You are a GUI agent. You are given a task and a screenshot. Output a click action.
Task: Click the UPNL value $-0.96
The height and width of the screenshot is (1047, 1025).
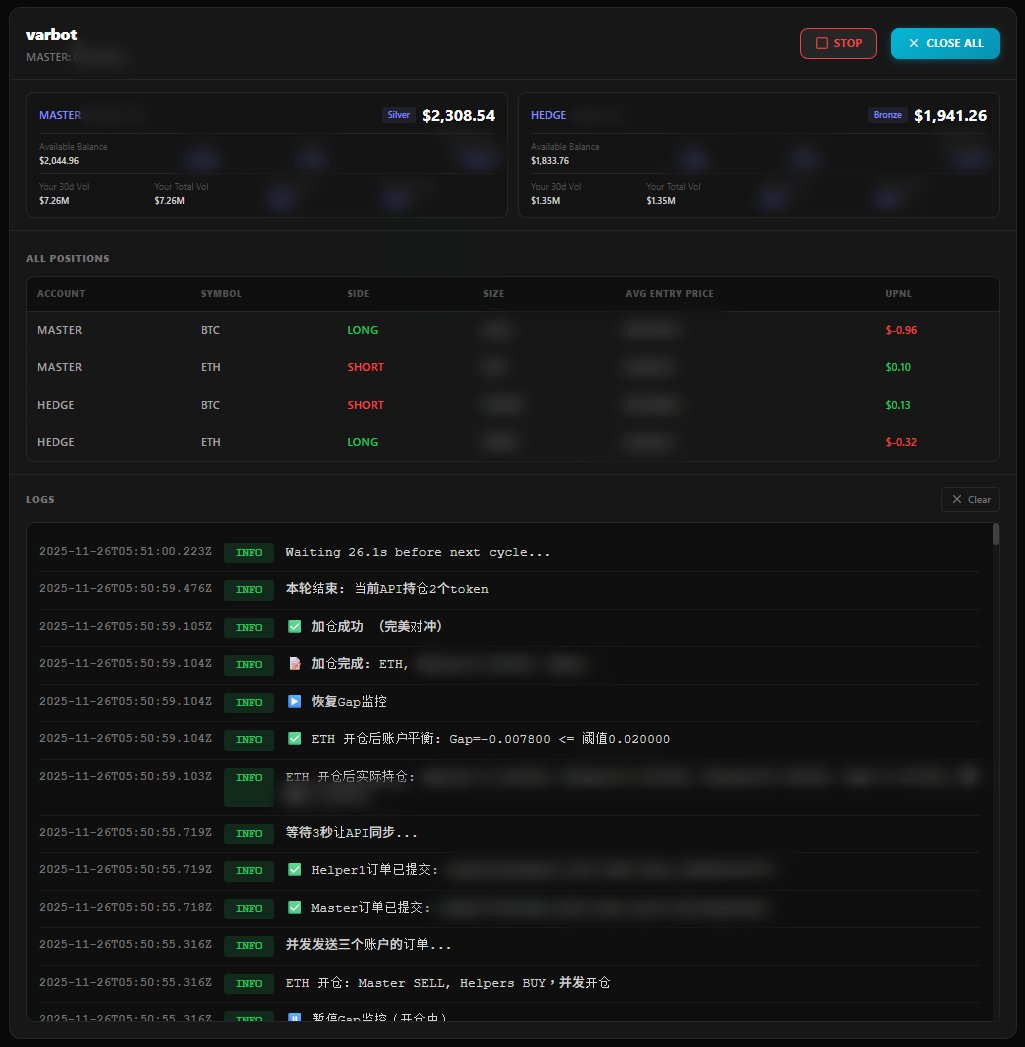point(901,330)
